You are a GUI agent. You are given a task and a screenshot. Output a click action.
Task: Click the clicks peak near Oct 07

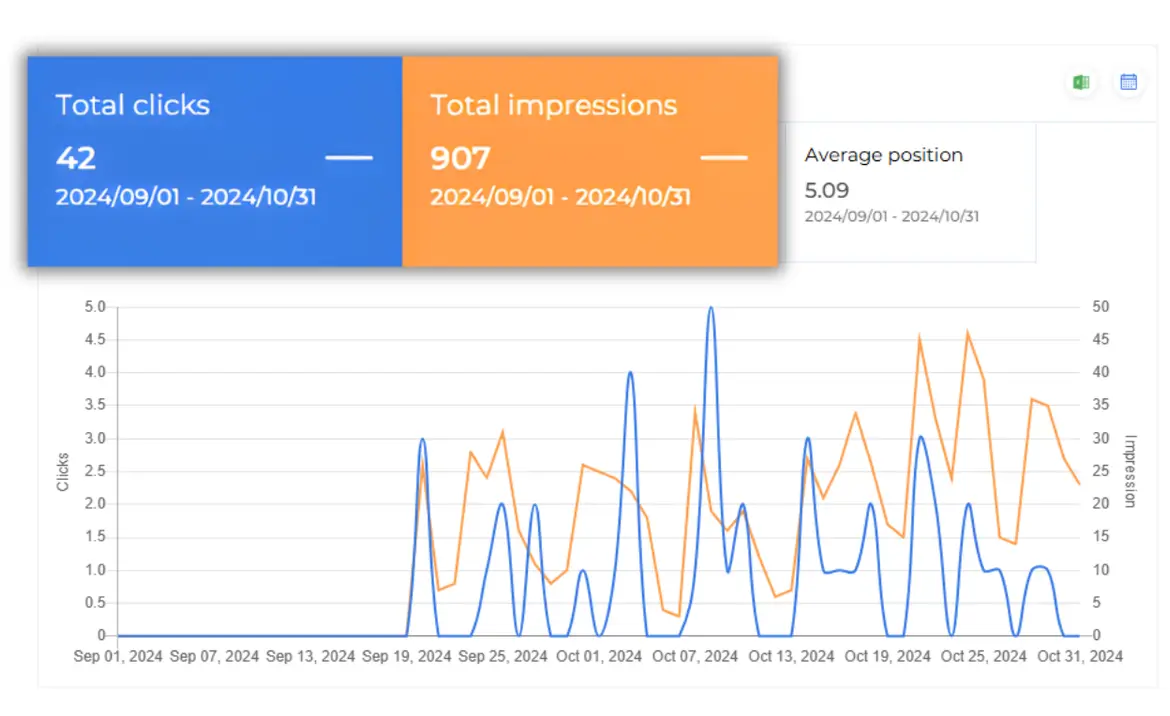click(711, 307)
